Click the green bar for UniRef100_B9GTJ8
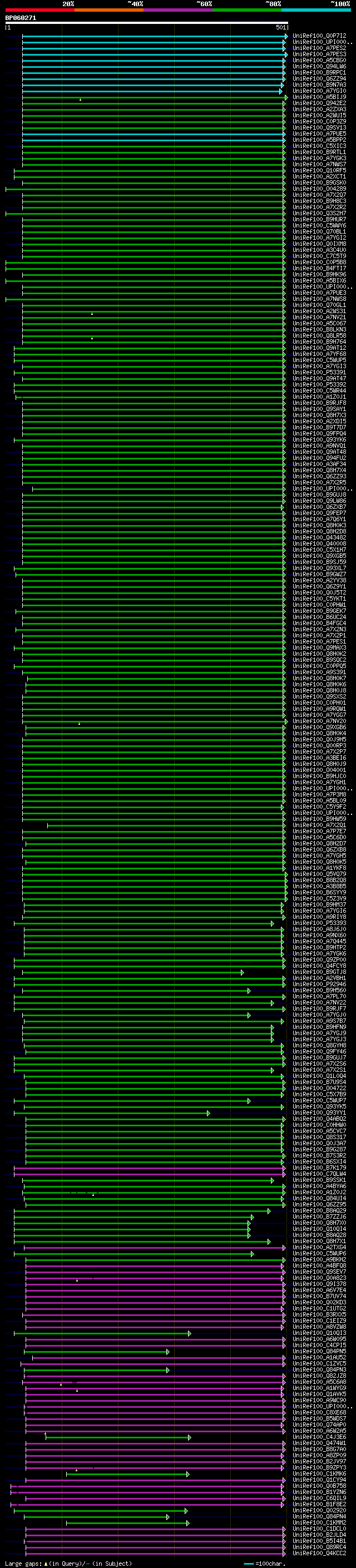The height and width of the screenshot is (1568, 356). [x=132, y=972]
